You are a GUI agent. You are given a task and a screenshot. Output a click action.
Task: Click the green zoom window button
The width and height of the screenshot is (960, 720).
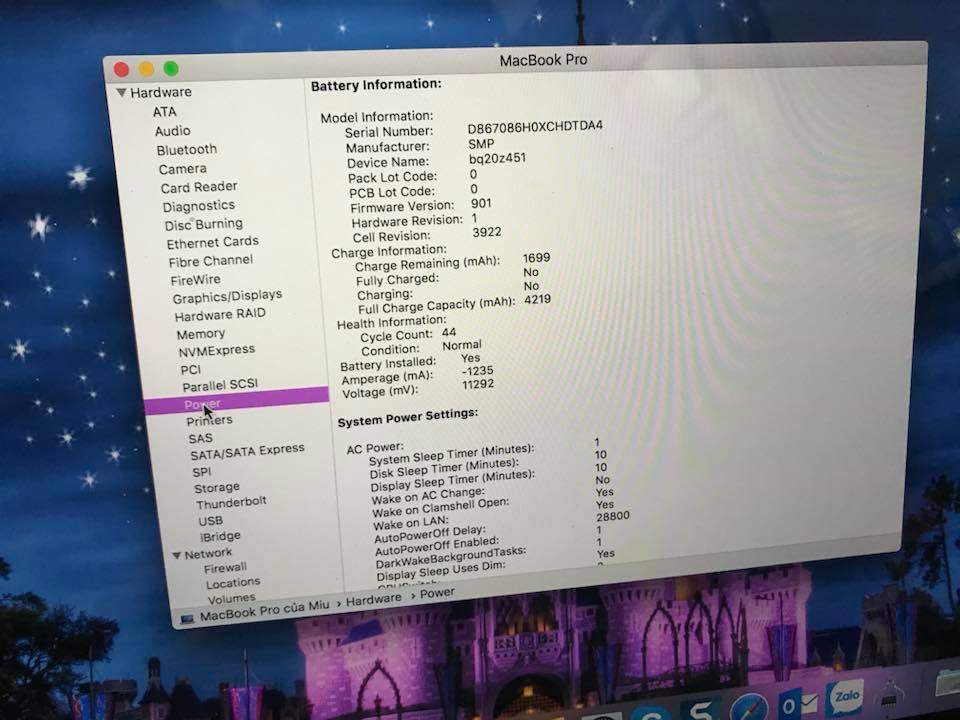[x=171, y=69]
